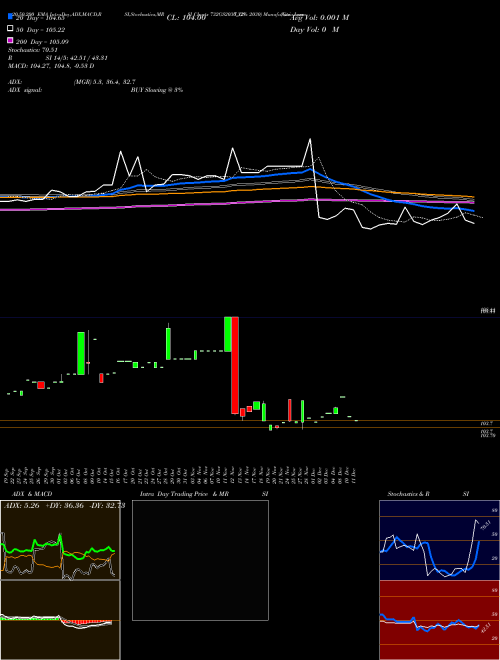Click the 'BUY Slowing @ 5%' signal text

pyautogui.click(x=157, y=90)
